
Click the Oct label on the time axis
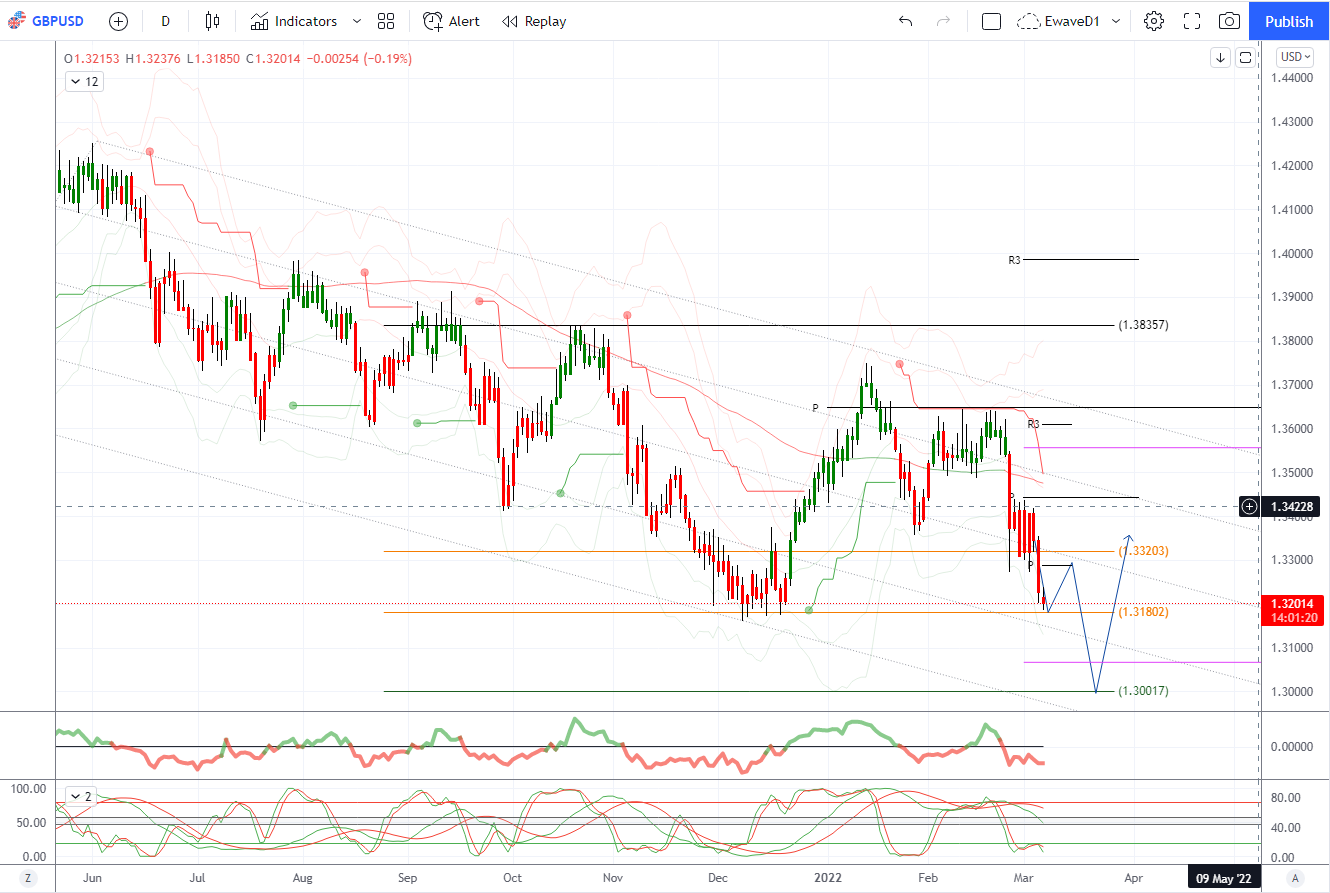coord(512,877)
